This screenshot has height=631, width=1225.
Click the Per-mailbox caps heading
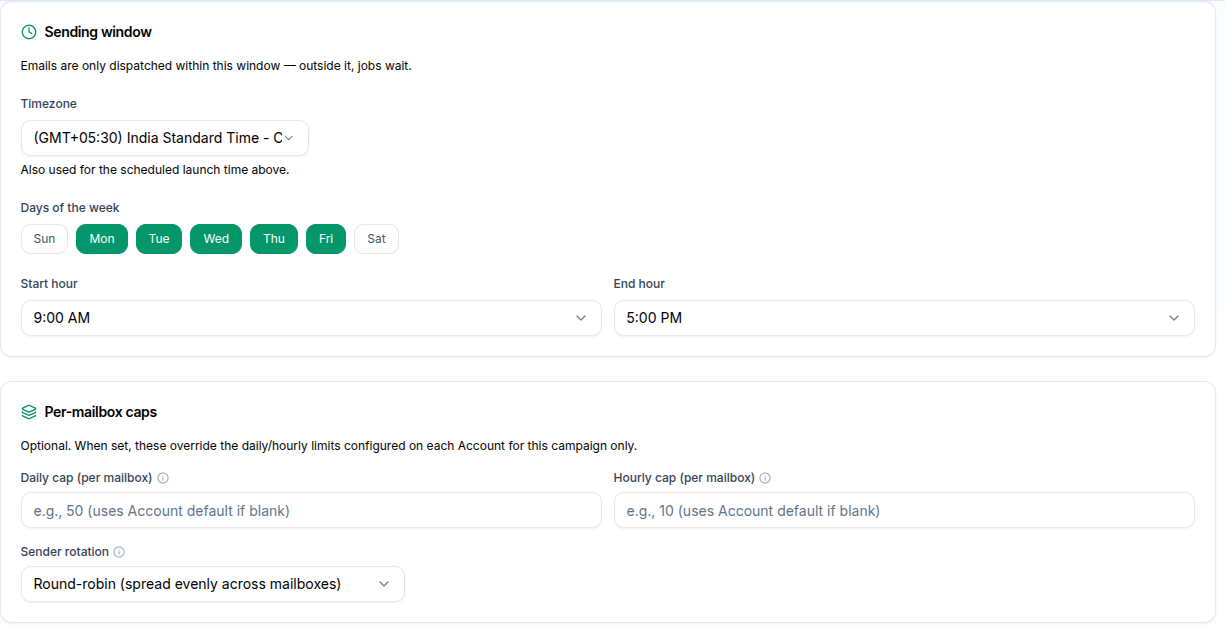[x=101, y=412]
